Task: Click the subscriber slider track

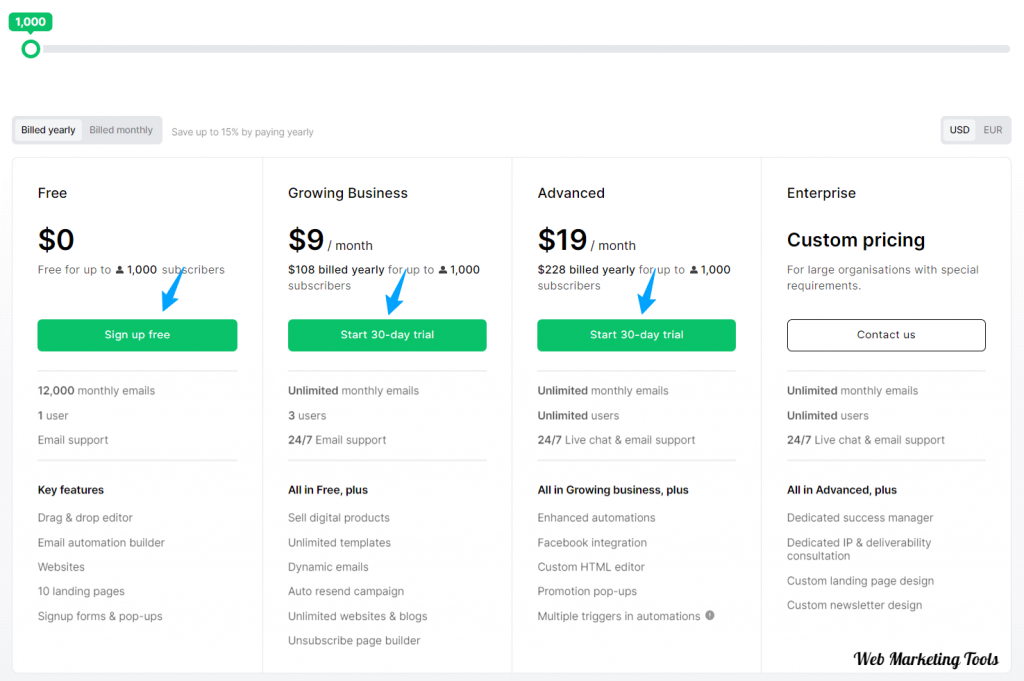Action: 526,49
